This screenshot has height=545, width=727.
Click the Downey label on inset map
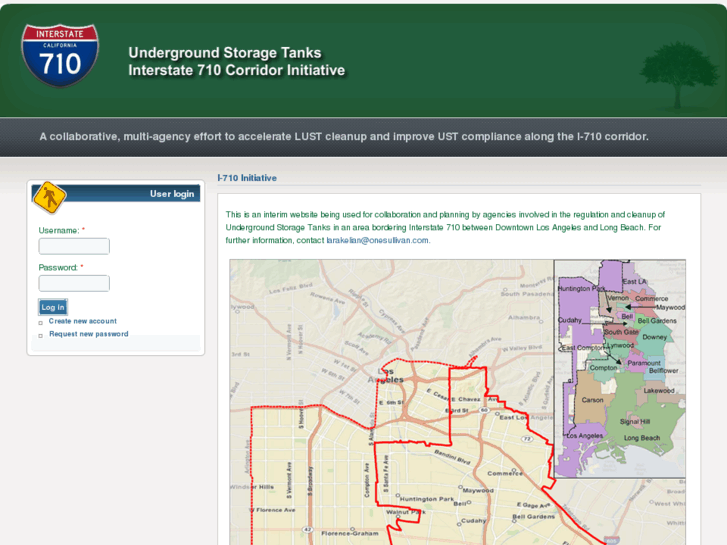[x=655, y=337]
